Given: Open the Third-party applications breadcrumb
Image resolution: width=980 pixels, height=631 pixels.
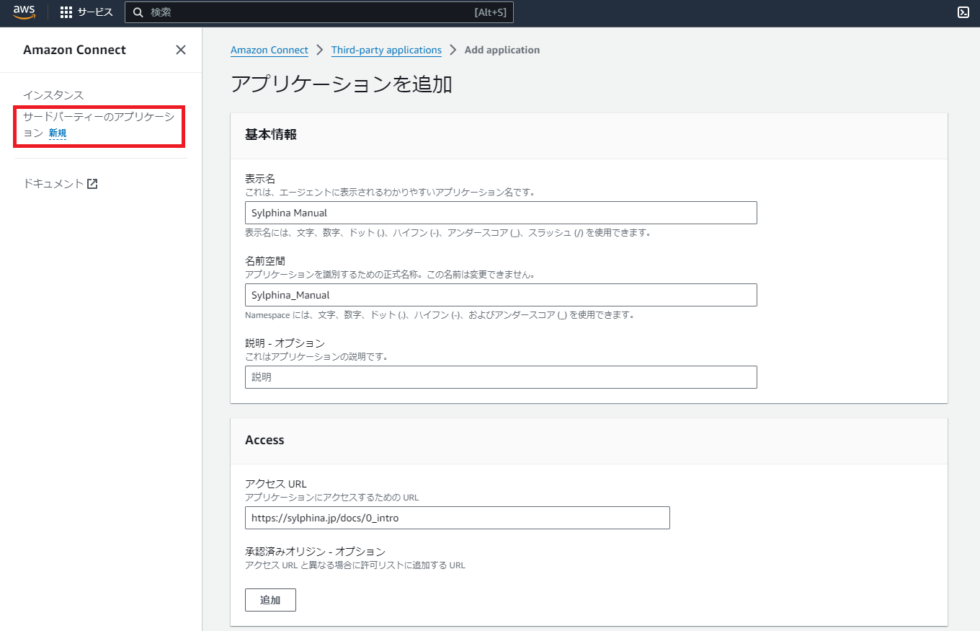Looking at the screenshot, I should pyautogui.click(x=386, y=49).
